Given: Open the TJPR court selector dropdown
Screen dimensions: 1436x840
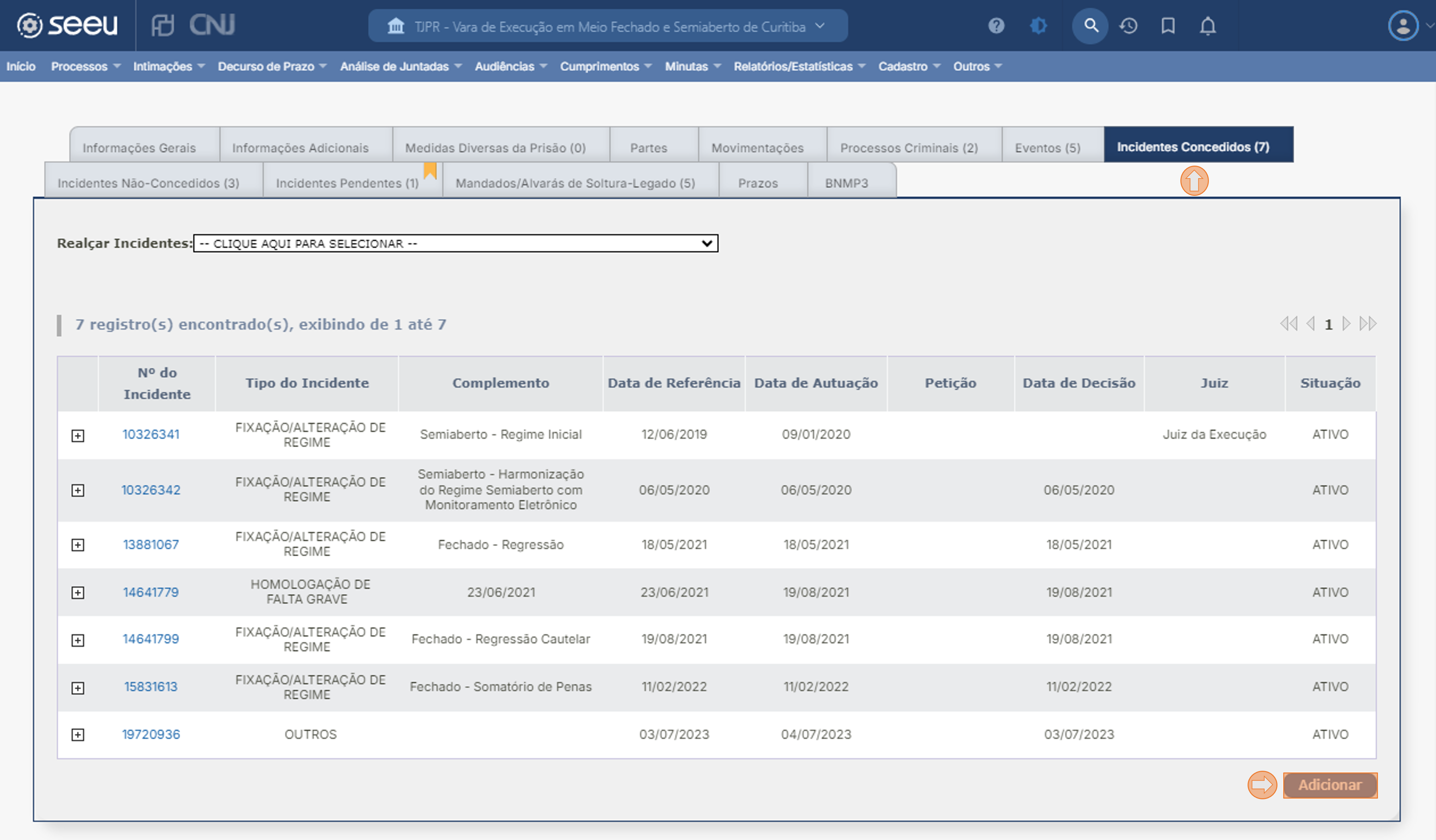Looking at the screenshot, I should (608, 26).
